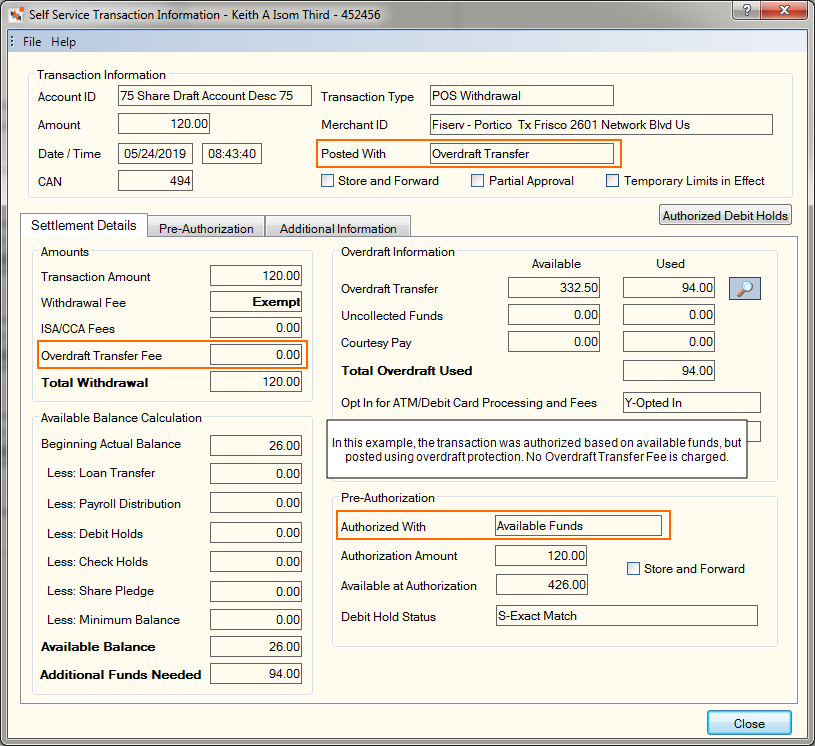Screen dimensions: 815x746
Task: Enable the Partial Approval checkbox
Action: coord(477,180)
